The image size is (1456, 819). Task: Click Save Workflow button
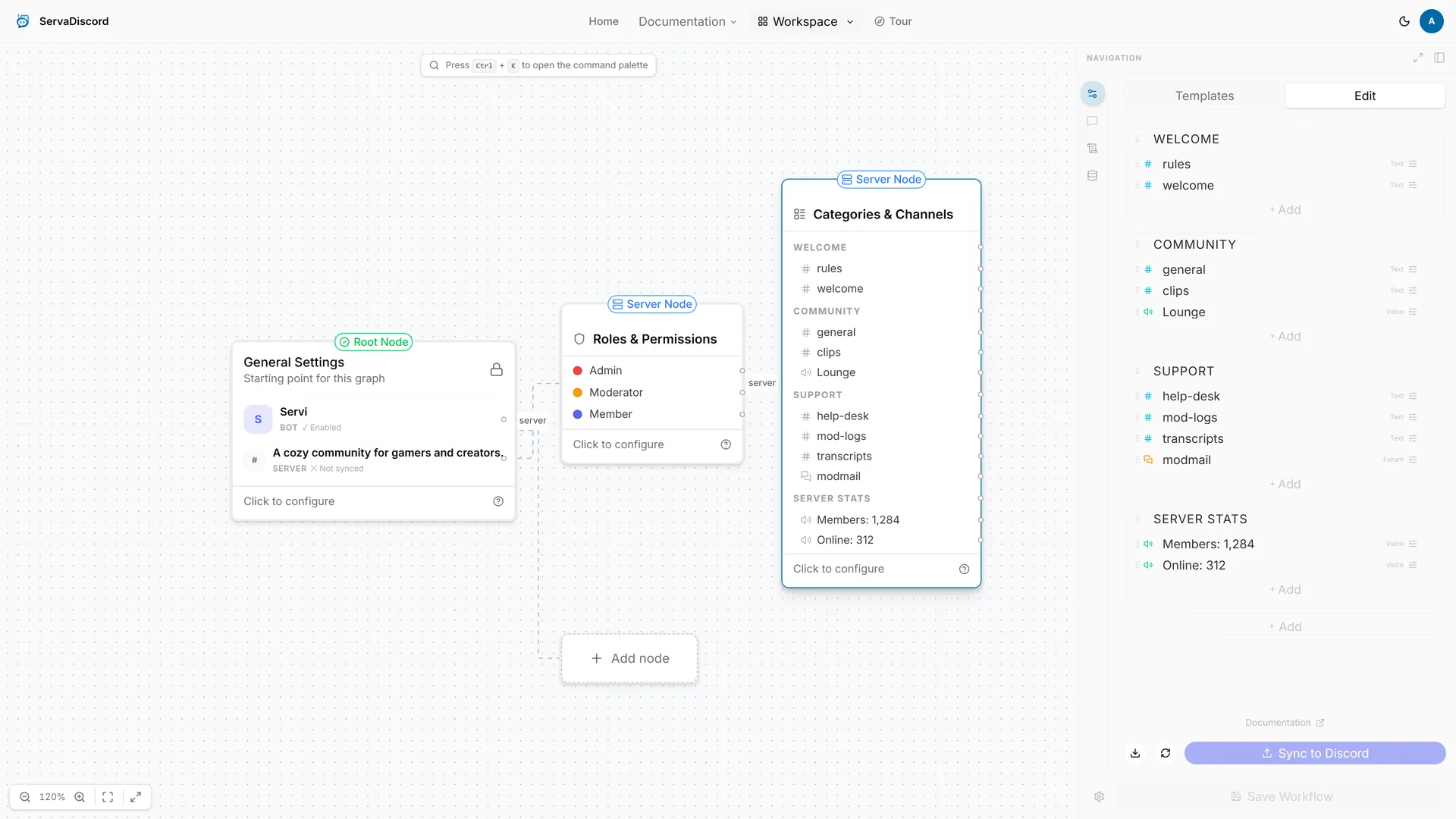(x=1281, y=797)
